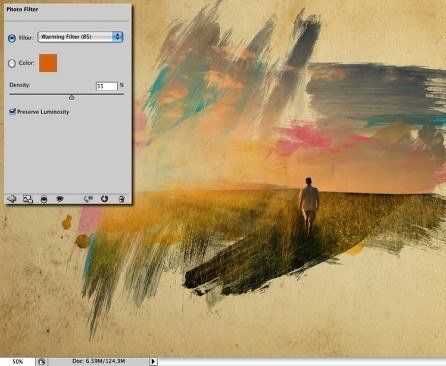
Task: Reset adjustment to defaults icon
Action: (104, 199)
